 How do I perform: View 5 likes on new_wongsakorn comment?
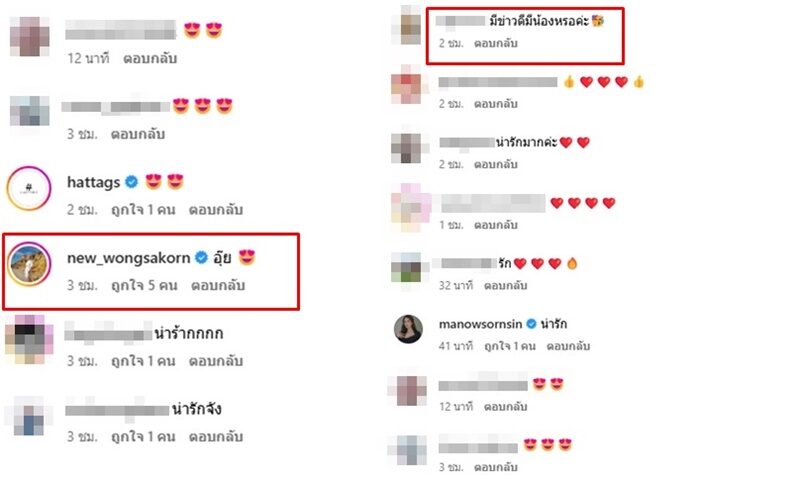click(x=144, y=285)
